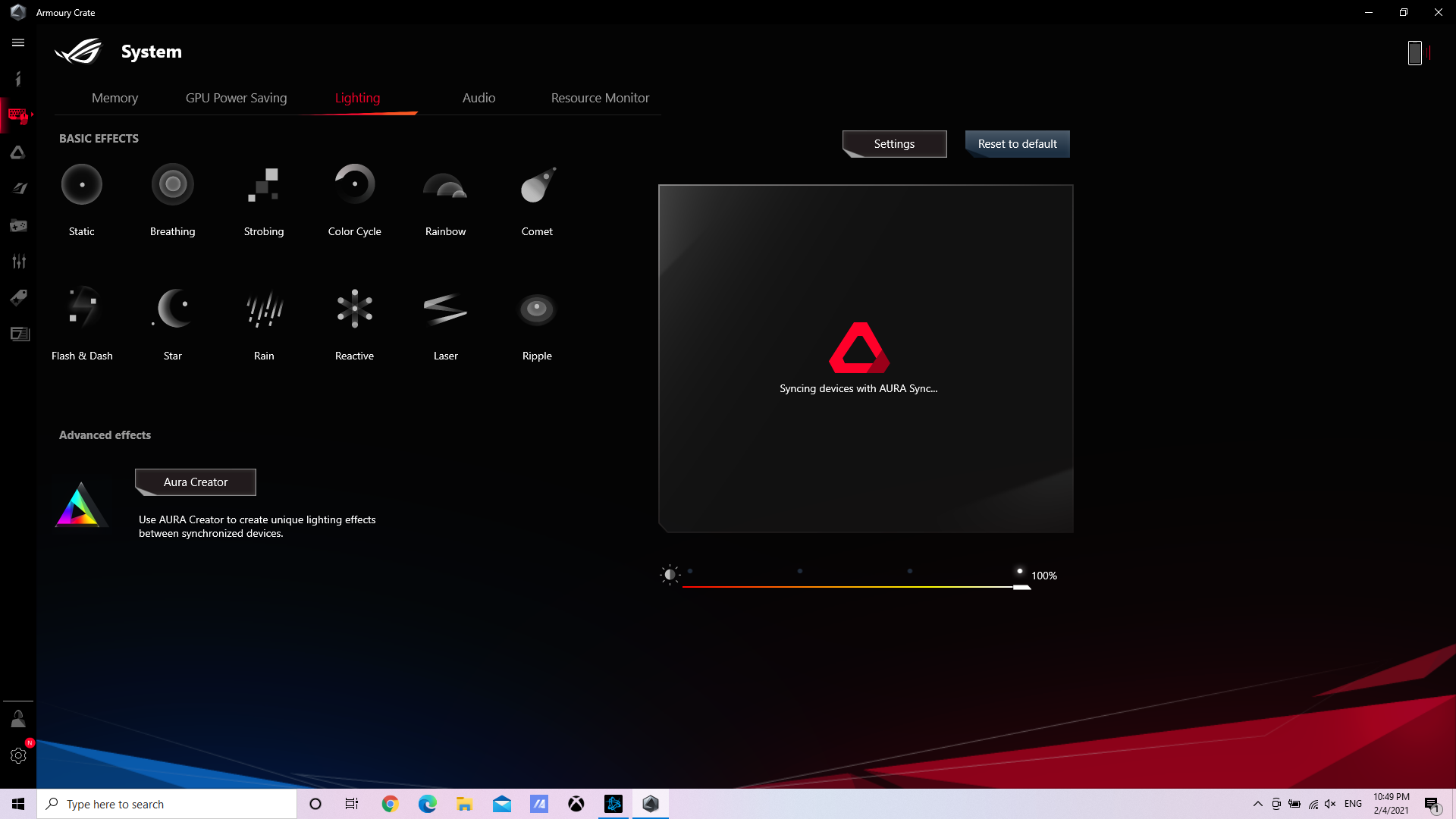Select the Breathing lighting effect

pyautogui.click(x=173, y=184)
